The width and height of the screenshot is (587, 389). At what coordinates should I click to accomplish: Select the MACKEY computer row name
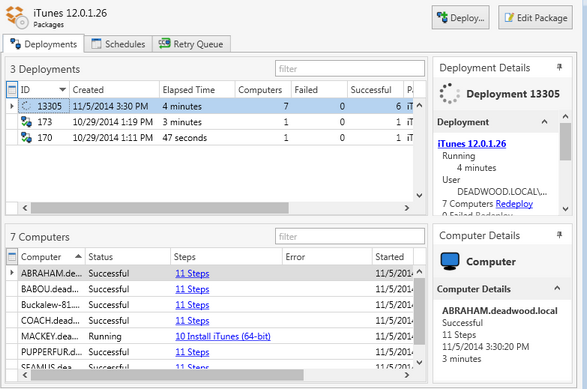tap(50, 337)
